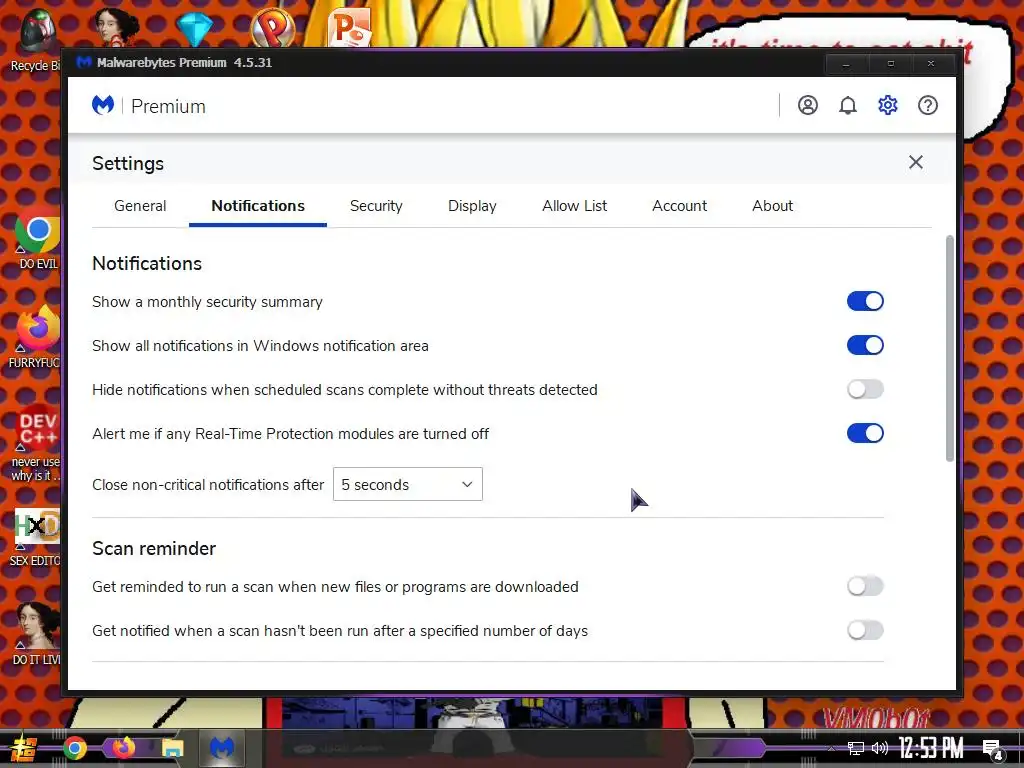Switch to the Account tab
The width and height of the screenshot is (1024, 768).
click(x=679, y=206)
